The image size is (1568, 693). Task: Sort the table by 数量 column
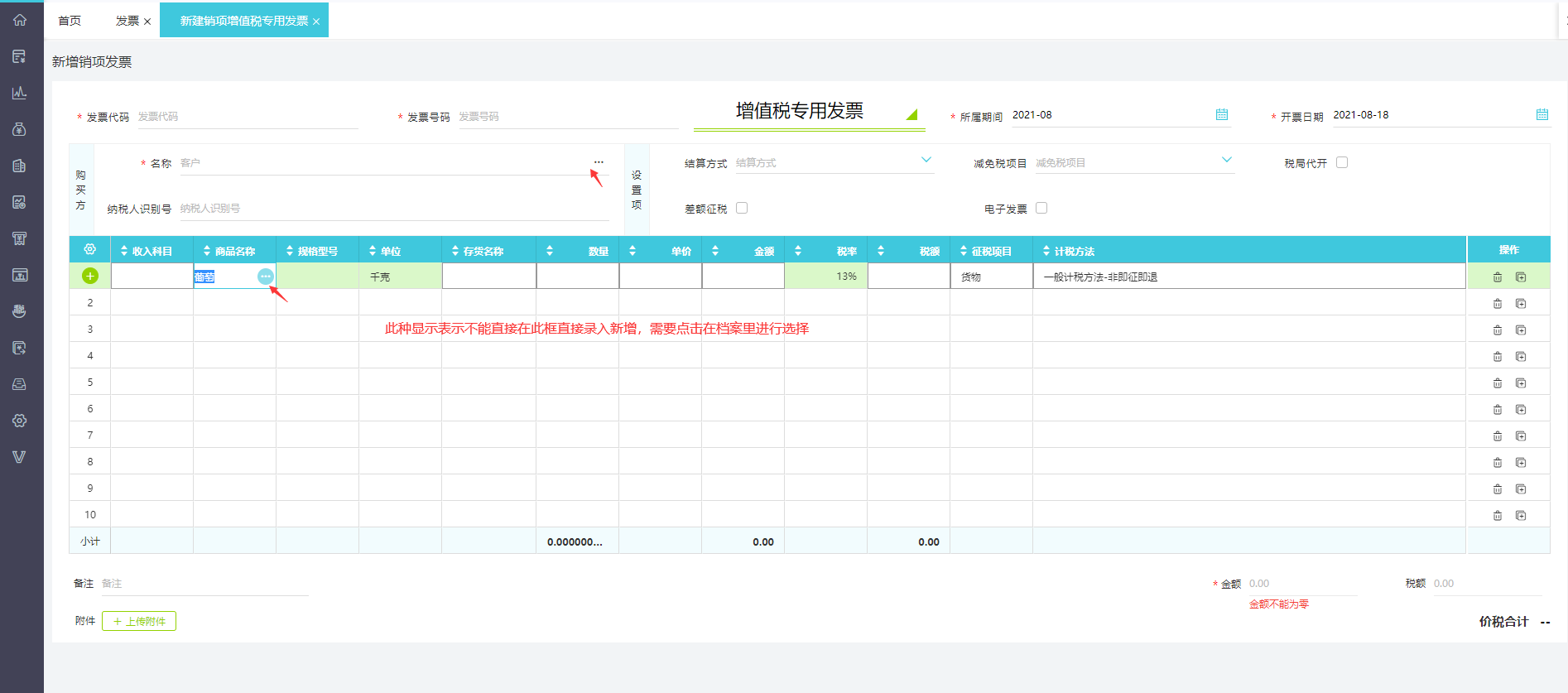point(550,251)
